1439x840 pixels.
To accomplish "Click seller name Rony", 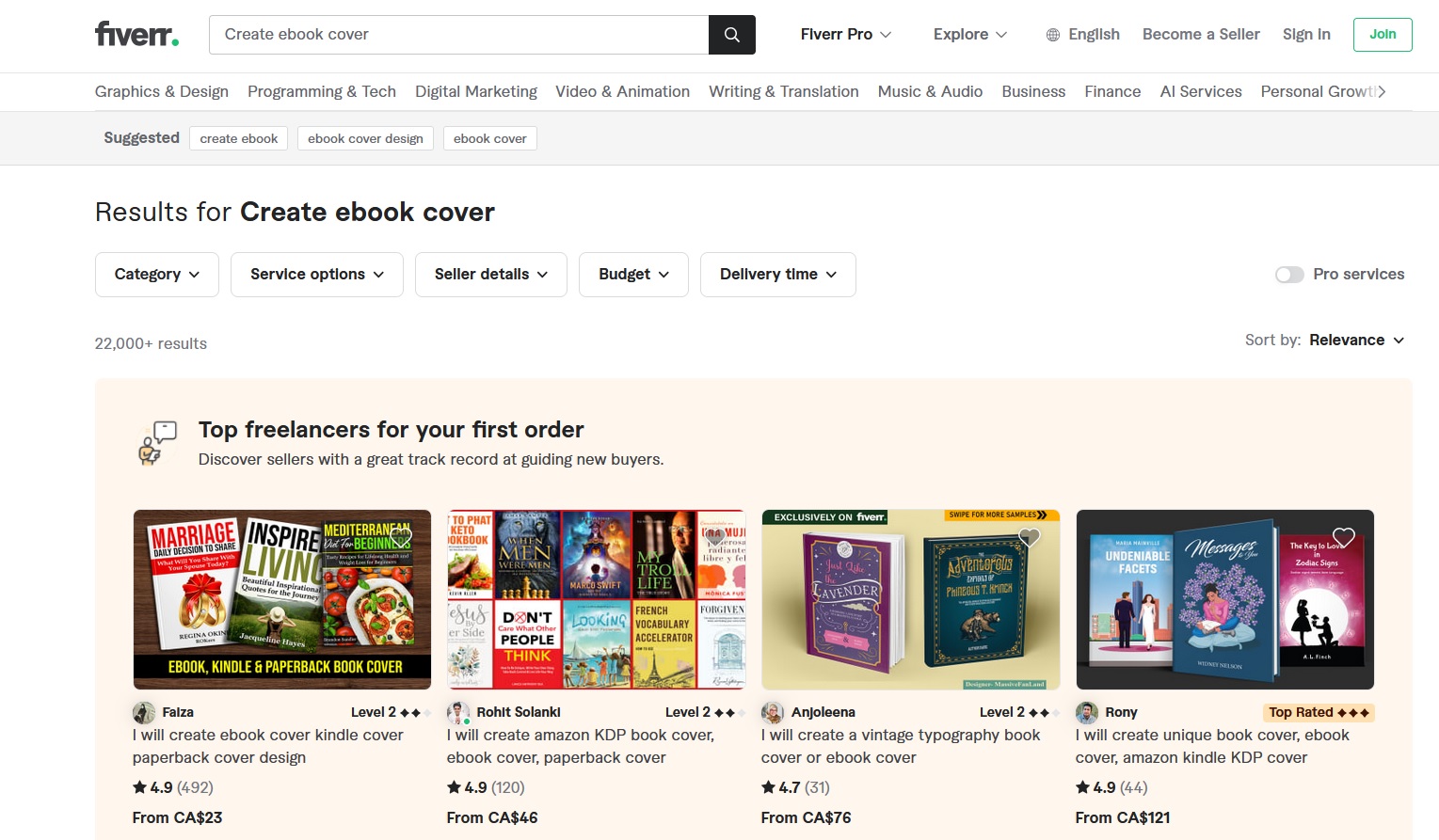I will [1121, 713].
